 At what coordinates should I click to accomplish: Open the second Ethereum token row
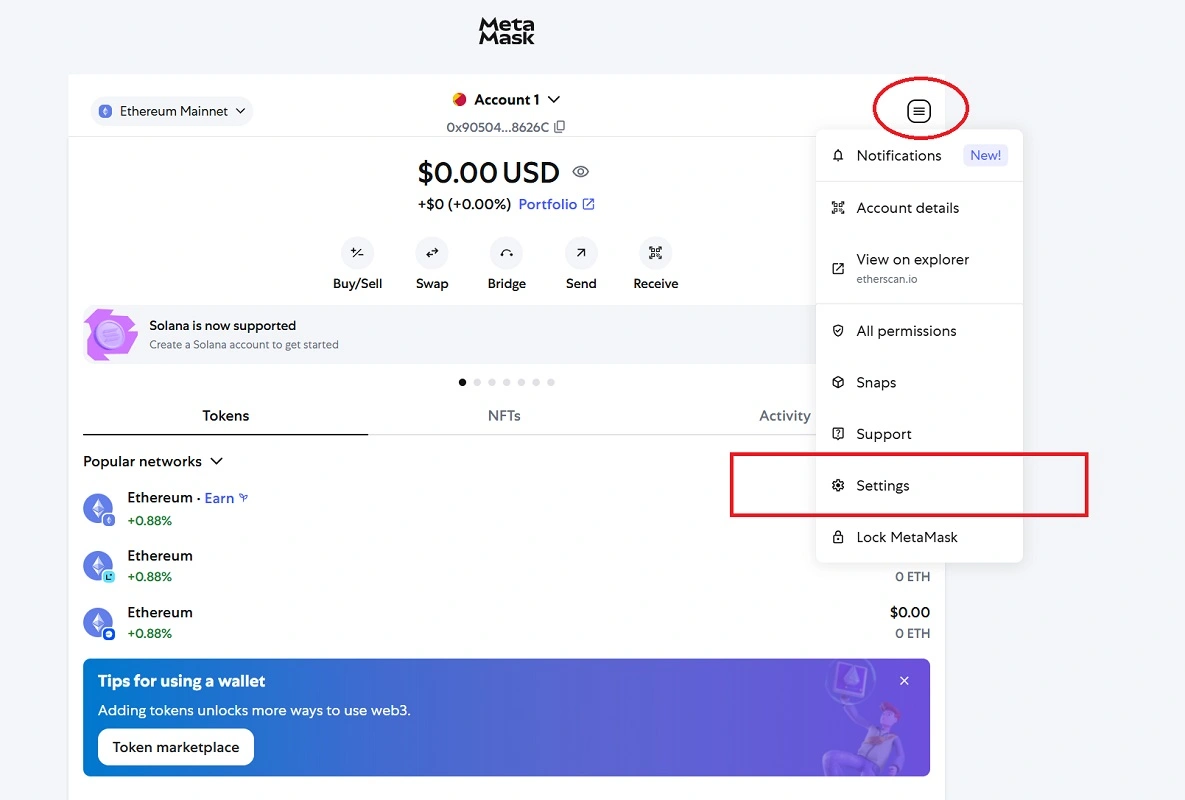point(506,566)
